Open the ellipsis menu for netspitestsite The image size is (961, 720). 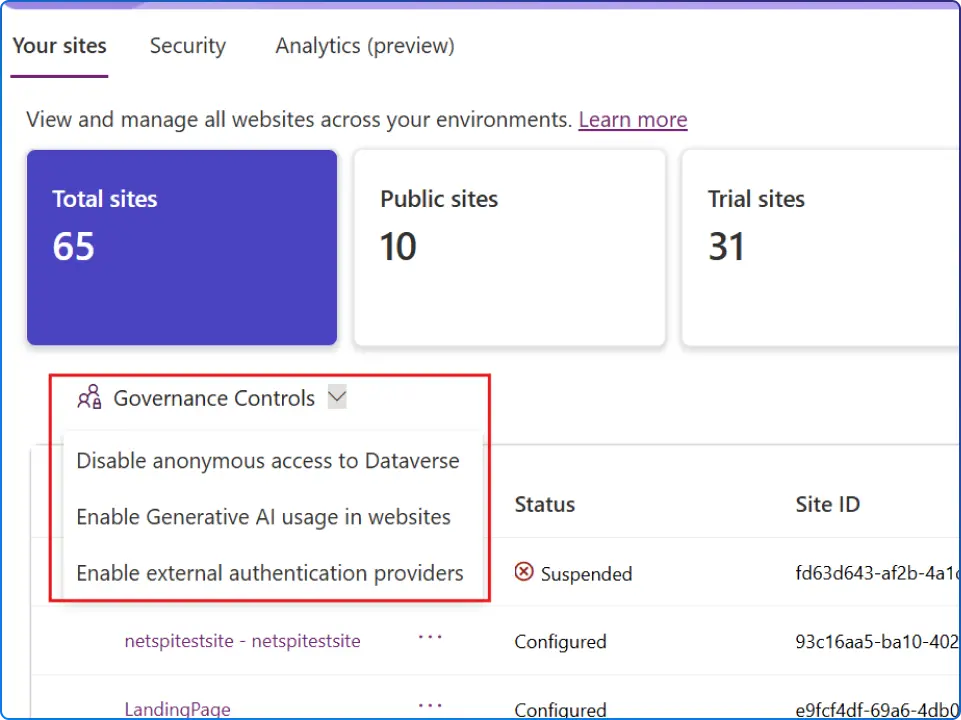(x=430, y=637)
